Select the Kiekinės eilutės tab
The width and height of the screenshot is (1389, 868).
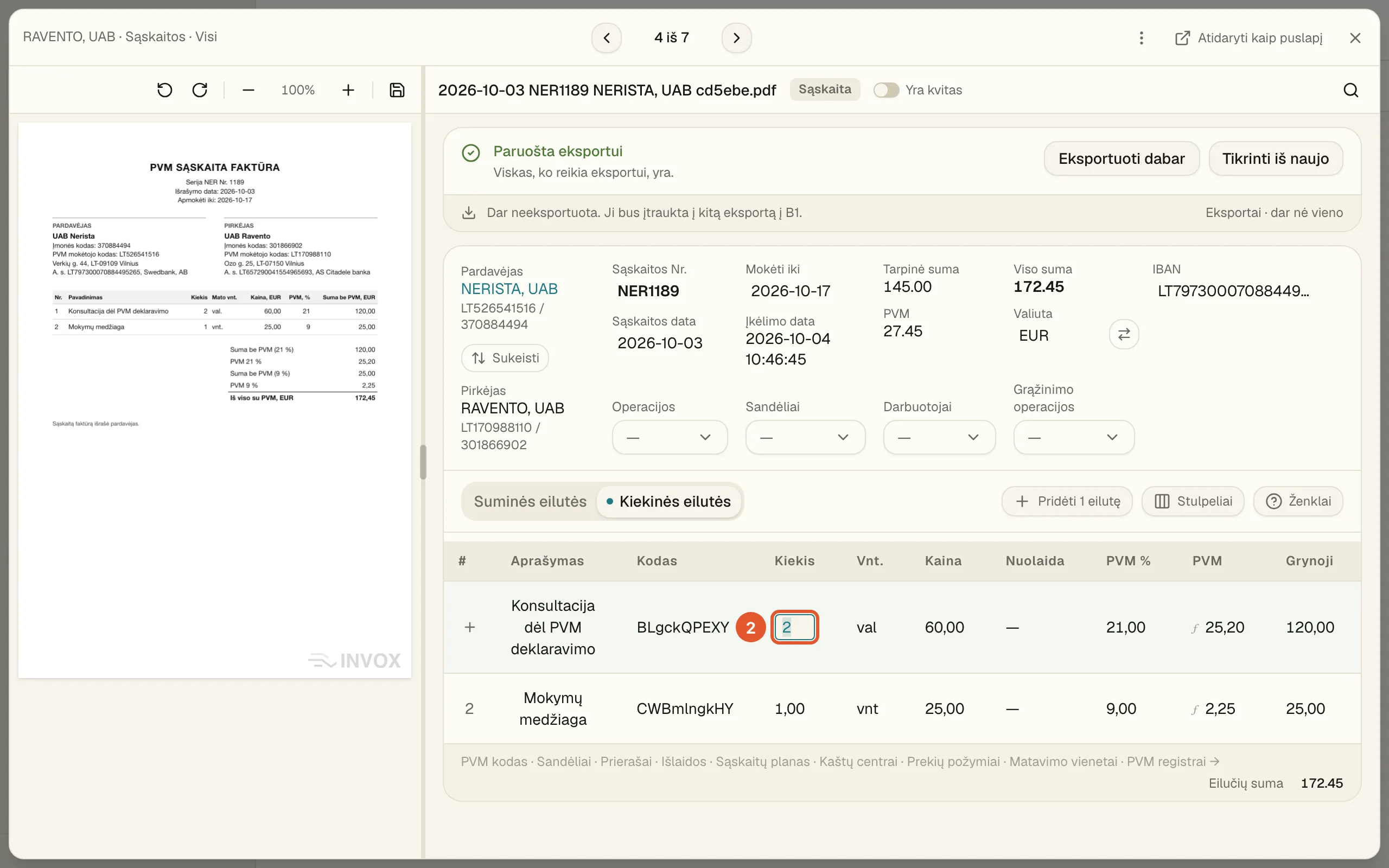pyautogui.click(x=668, y=501)
